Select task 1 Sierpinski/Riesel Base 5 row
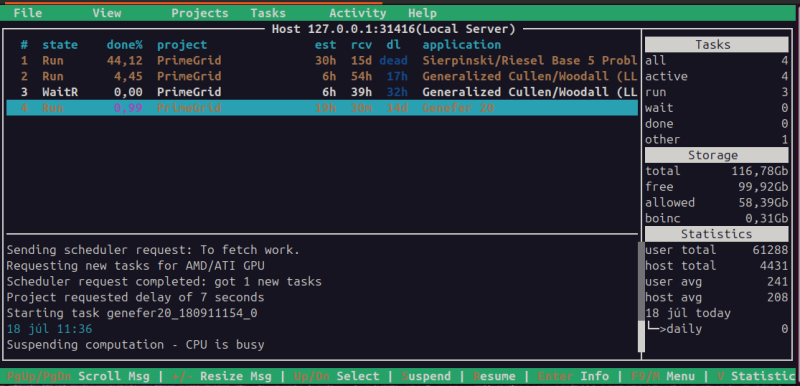The width and height of the screenshot is (800, 386). tap(322, 61)
